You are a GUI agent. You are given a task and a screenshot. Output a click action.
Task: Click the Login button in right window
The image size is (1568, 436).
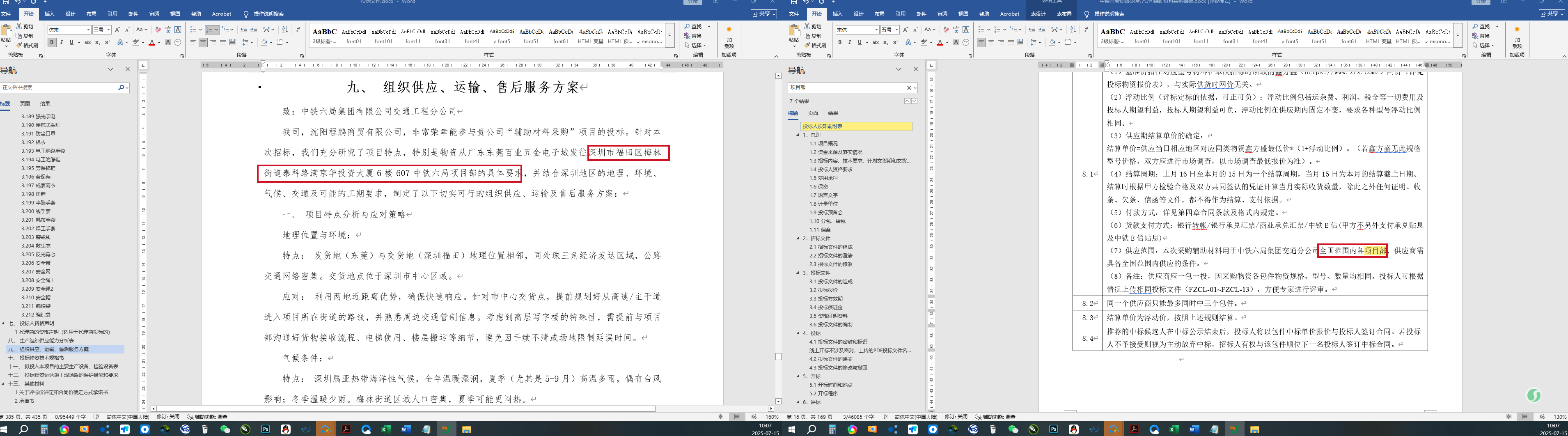point(1481,2)
